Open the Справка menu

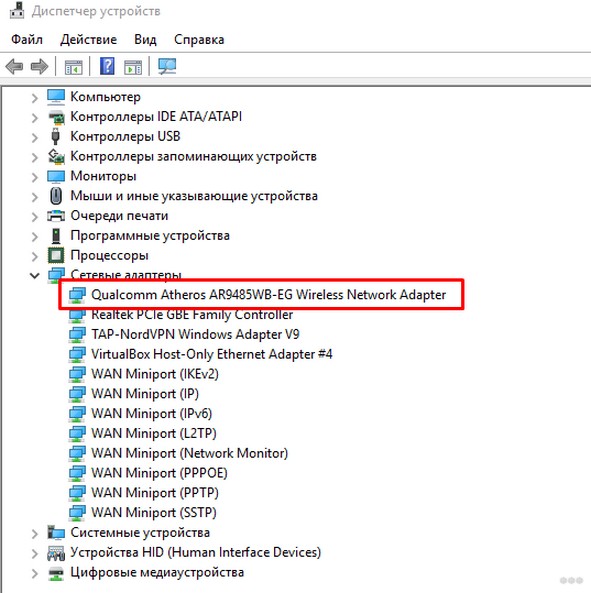[199, 39]
